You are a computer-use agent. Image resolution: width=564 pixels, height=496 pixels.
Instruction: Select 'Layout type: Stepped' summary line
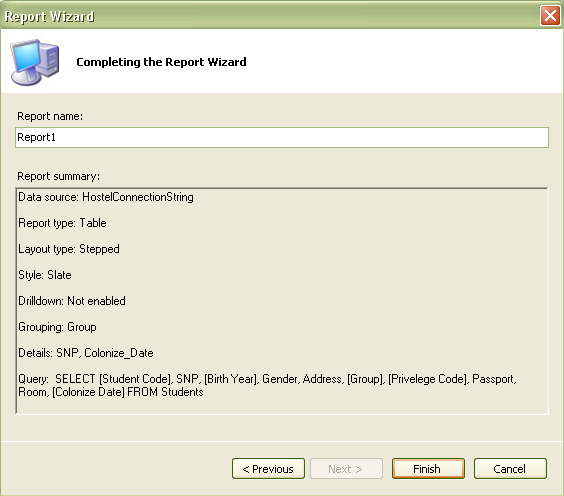[69, 249]
